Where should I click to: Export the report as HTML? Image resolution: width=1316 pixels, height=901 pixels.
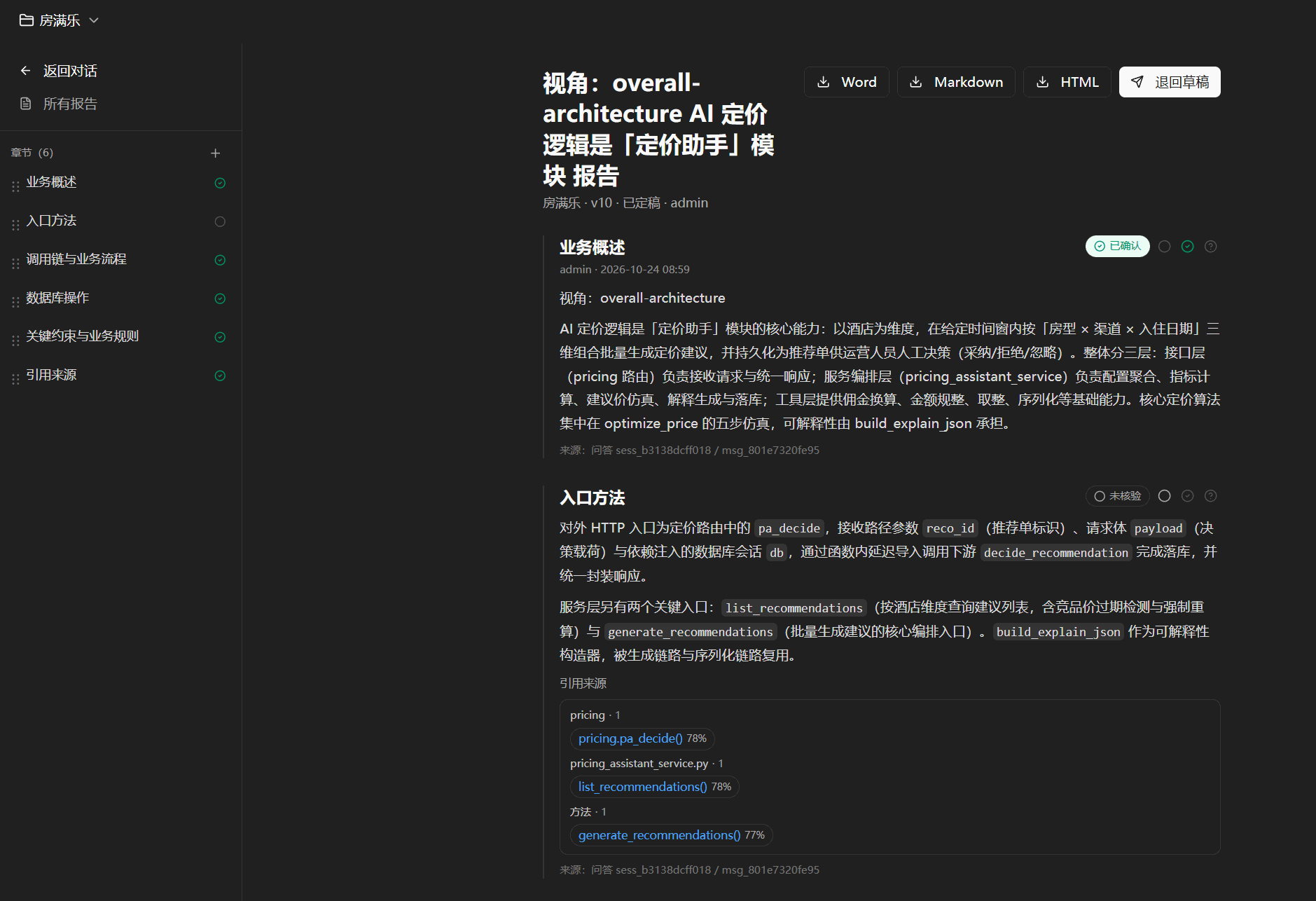[x=1067, y=82]
